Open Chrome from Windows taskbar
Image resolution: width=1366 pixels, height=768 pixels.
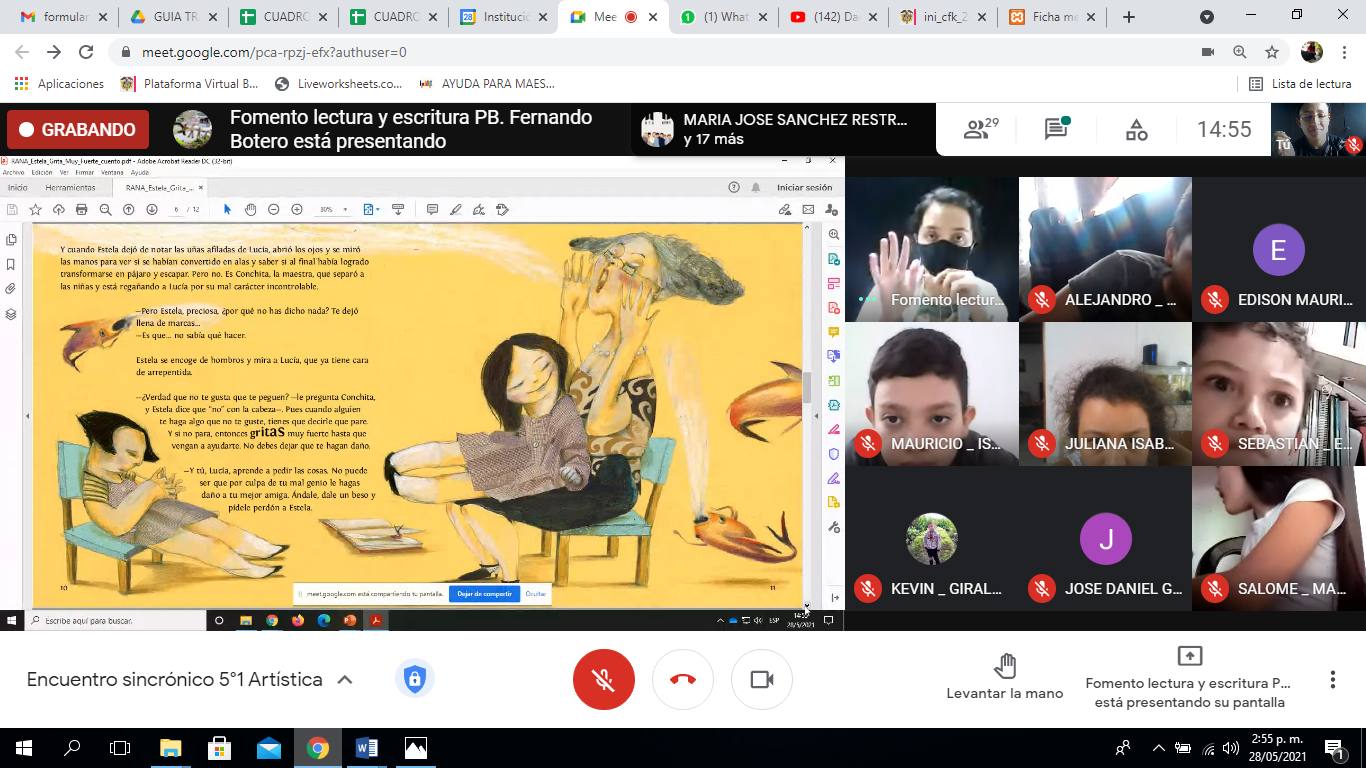click(318, 748)
